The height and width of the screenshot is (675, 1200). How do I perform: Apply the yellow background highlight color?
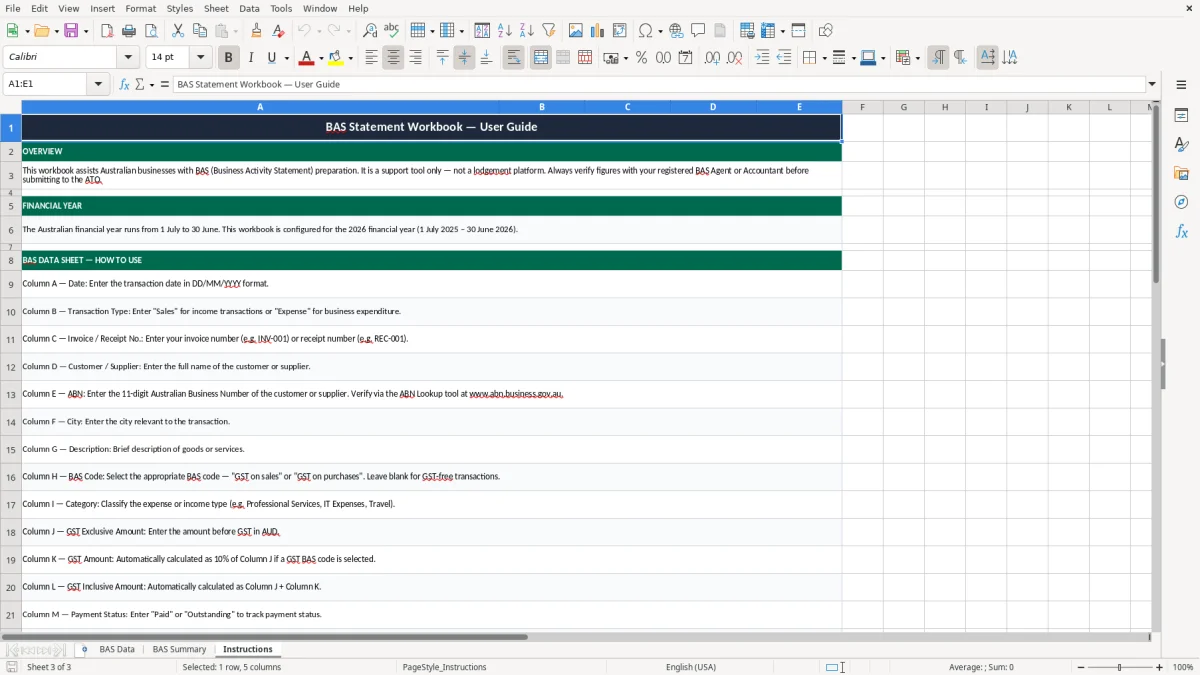coord(336,58)
